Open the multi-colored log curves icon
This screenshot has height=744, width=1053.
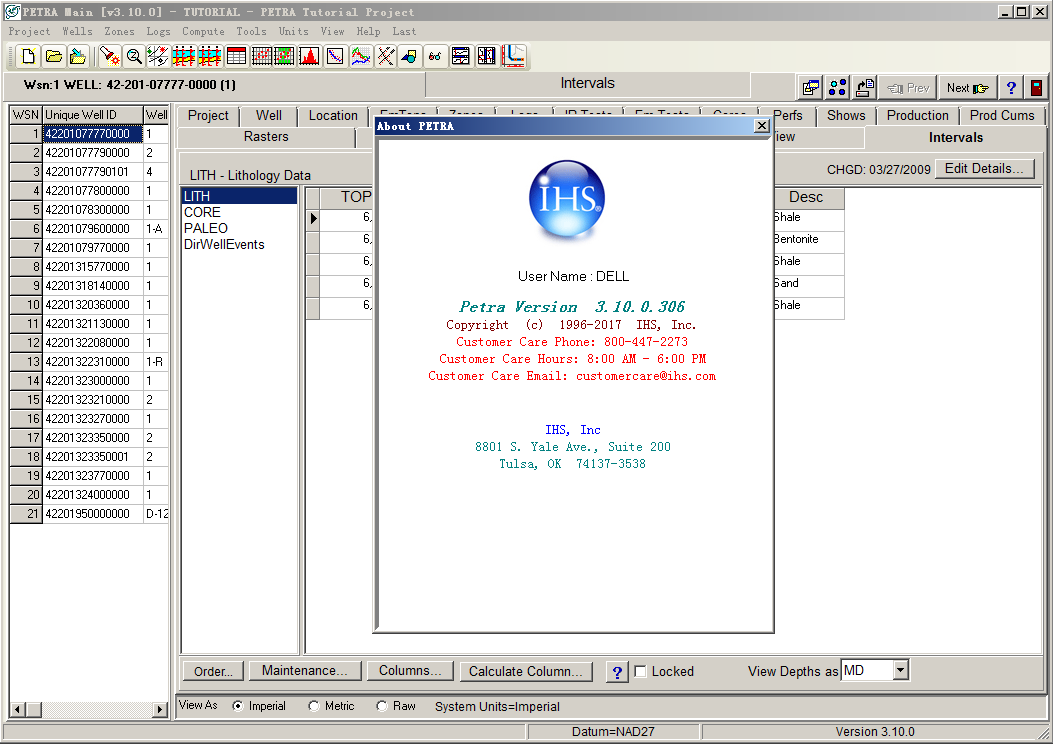click(361, 56)
